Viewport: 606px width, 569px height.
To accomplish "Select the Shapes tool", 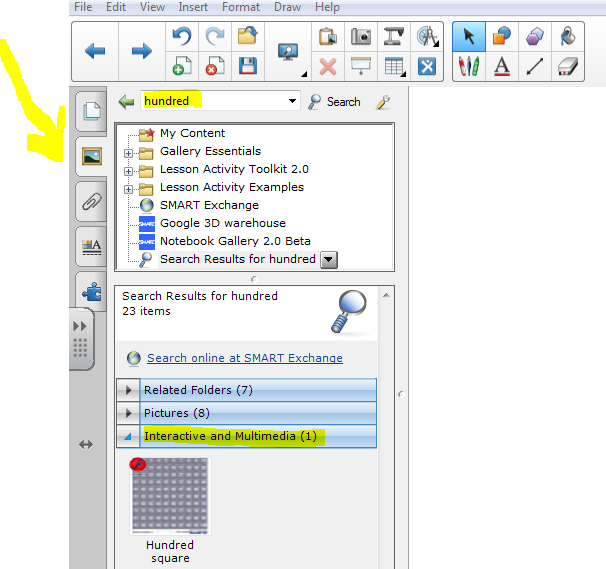I will click(502, 36).
